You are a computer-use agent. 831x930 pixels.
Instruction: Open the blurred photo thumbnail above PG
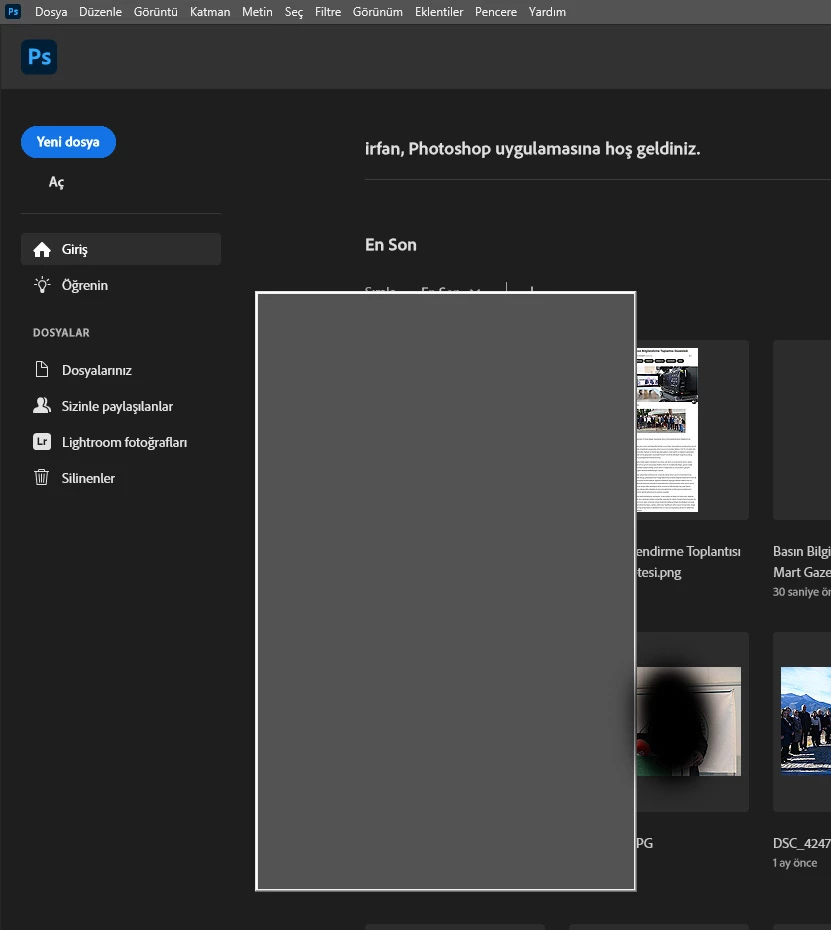coord(689,722)
